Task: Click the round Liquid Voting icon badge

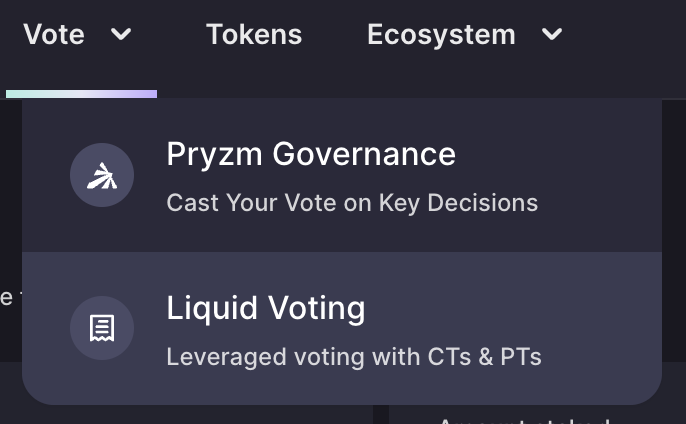Action: [x=102, y=328]
